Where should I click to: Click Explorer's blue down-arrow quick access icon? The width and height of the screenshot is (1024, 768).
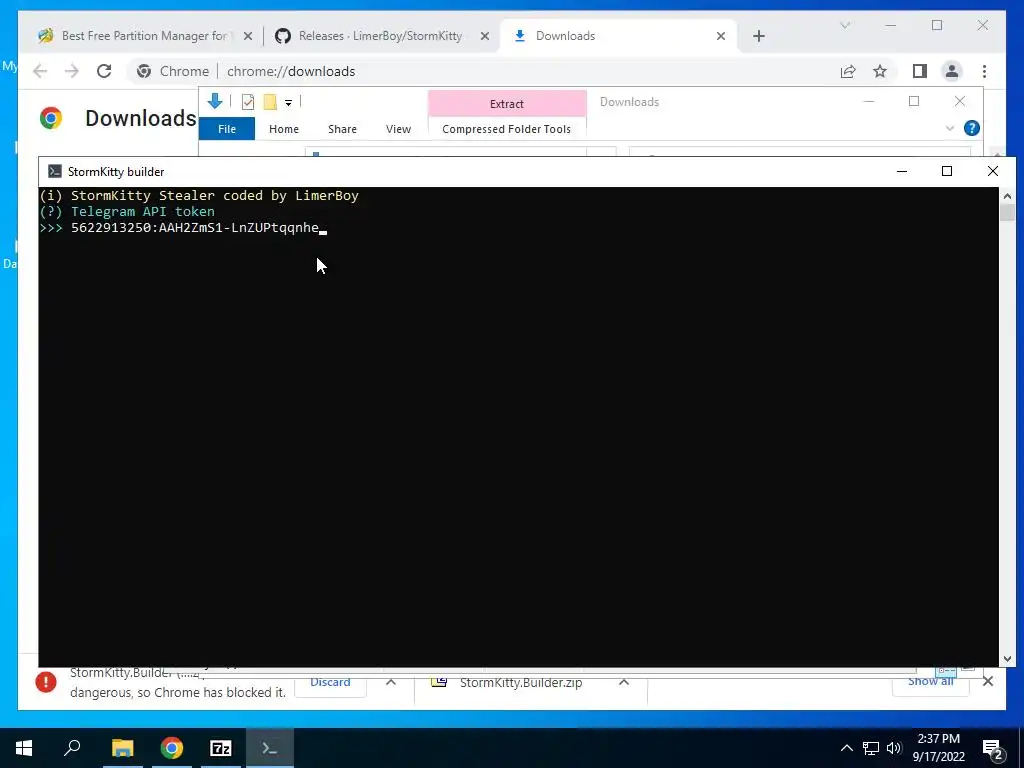[215, 101]
